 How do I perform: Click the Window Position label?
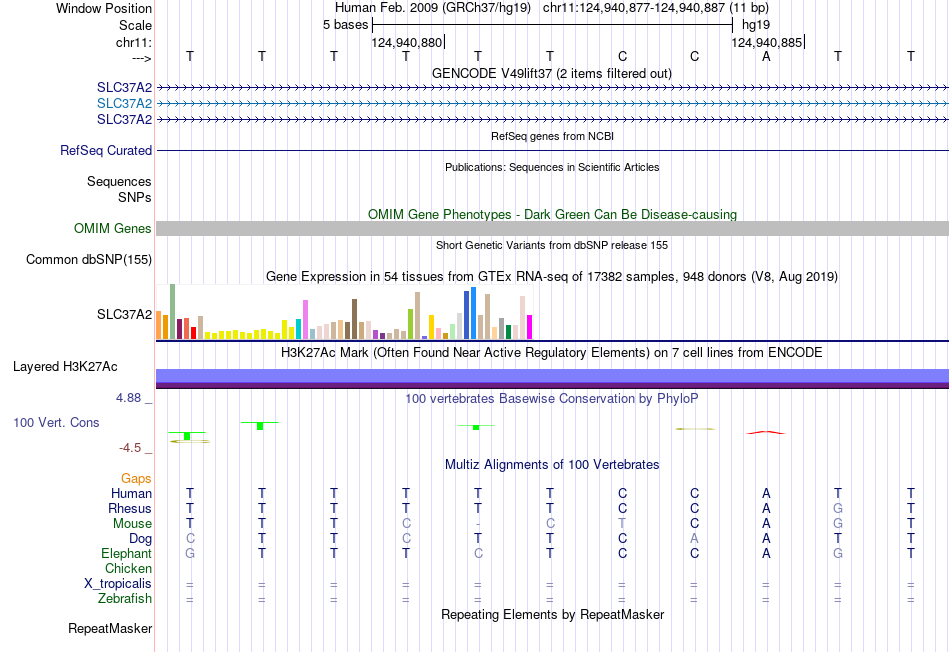(x=104, y=8)
